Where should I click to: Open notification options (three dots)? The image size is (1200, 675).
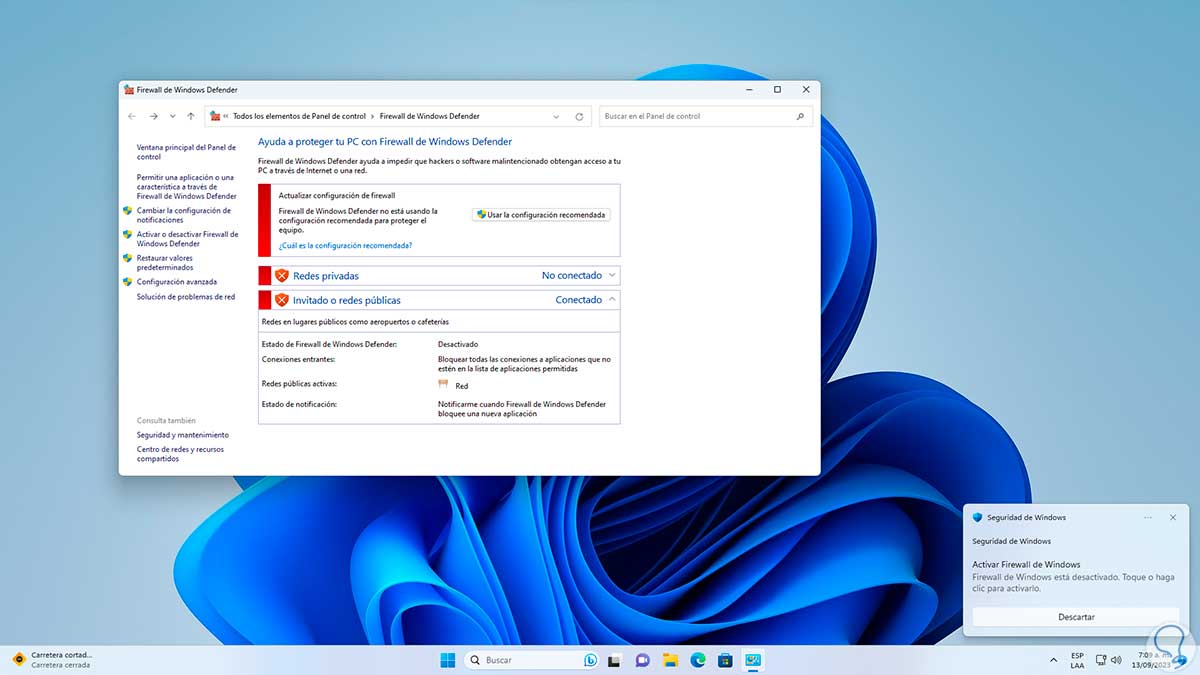(x=1148, y=517)
